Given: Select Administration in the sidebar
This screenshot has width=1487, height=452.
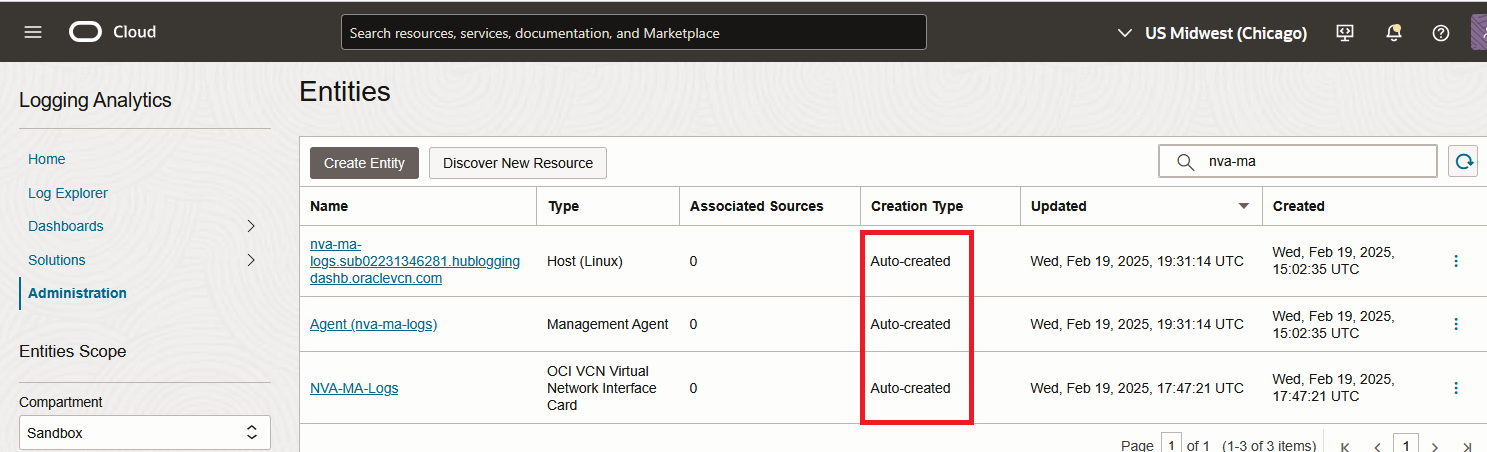Looking at the screenshot, I should [x=77, y=293].
